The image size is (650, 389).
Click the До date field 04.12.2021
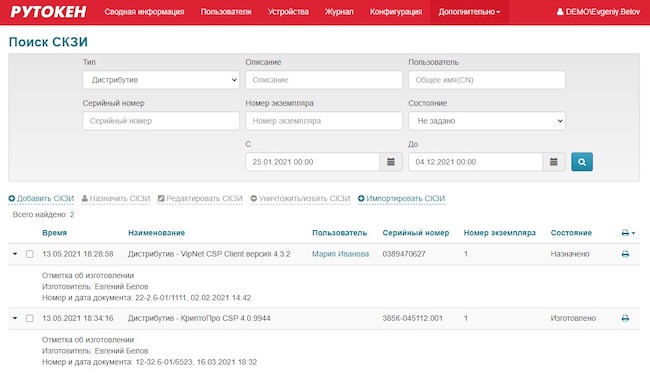(475, 162)
